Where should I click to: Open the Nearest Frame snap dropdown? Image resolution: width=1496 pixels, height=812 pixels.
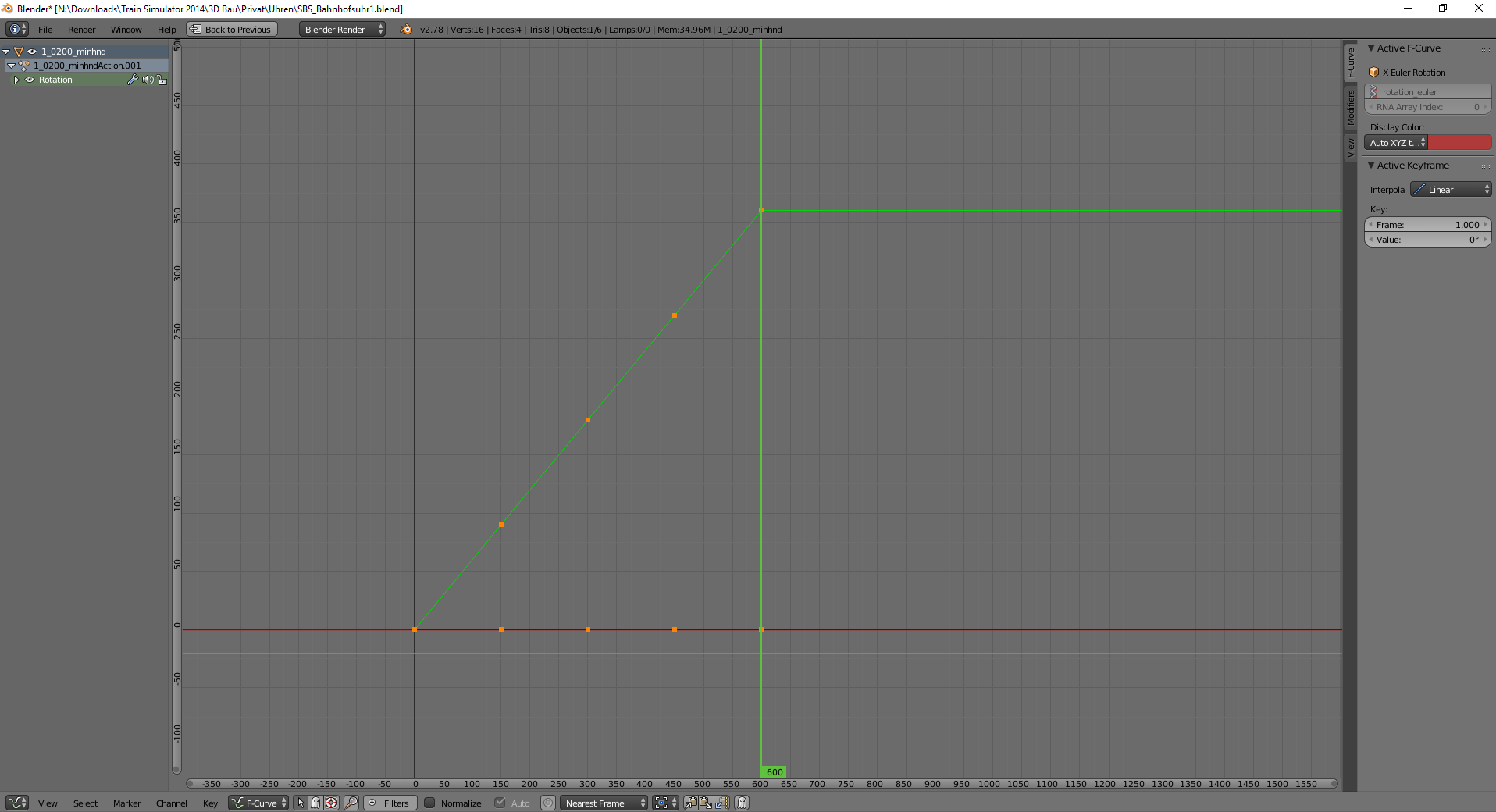pyautogui.click(x=604, y=803)
